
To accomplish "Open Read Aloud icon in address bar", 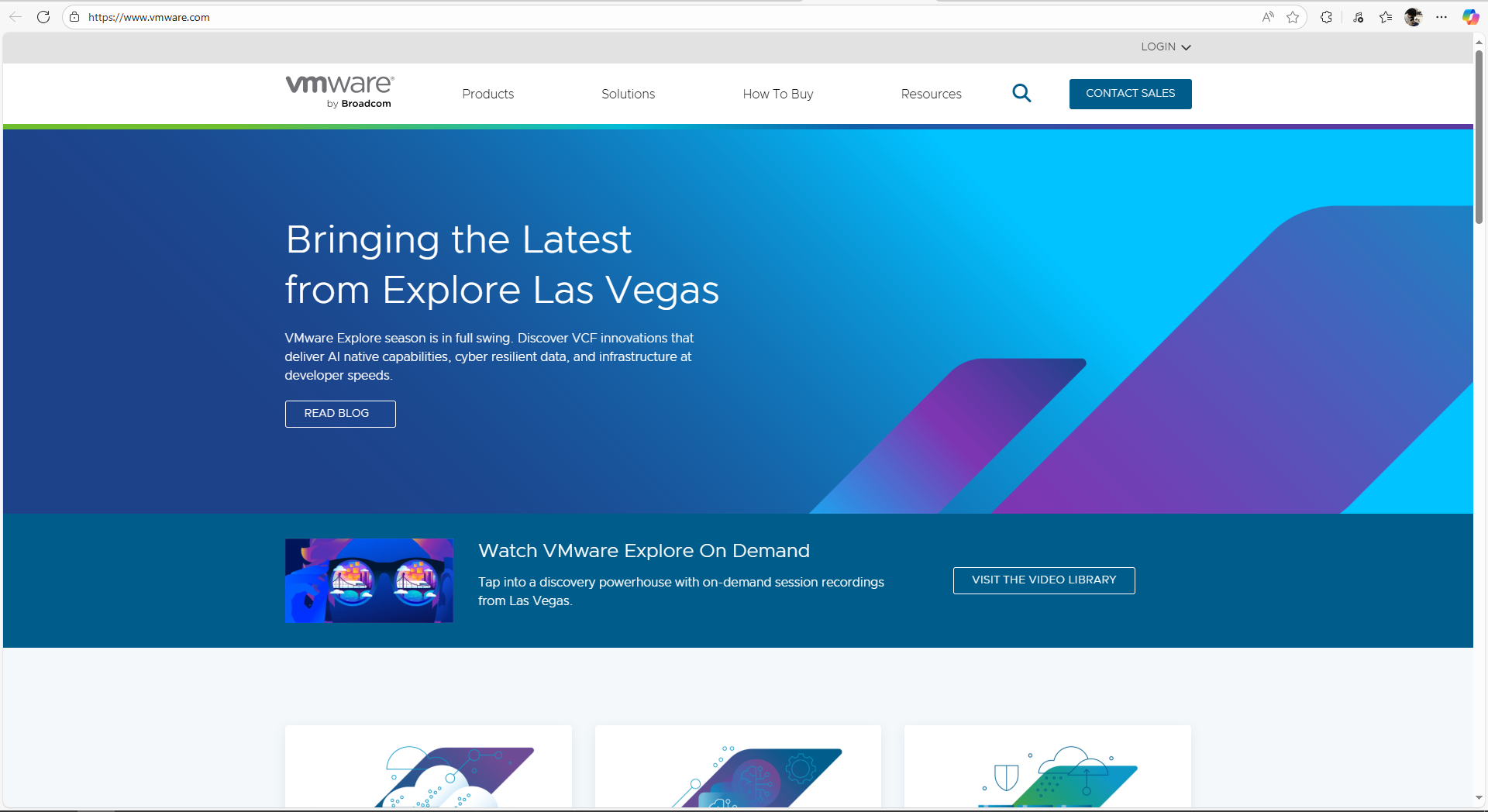I will (1268, 17).
